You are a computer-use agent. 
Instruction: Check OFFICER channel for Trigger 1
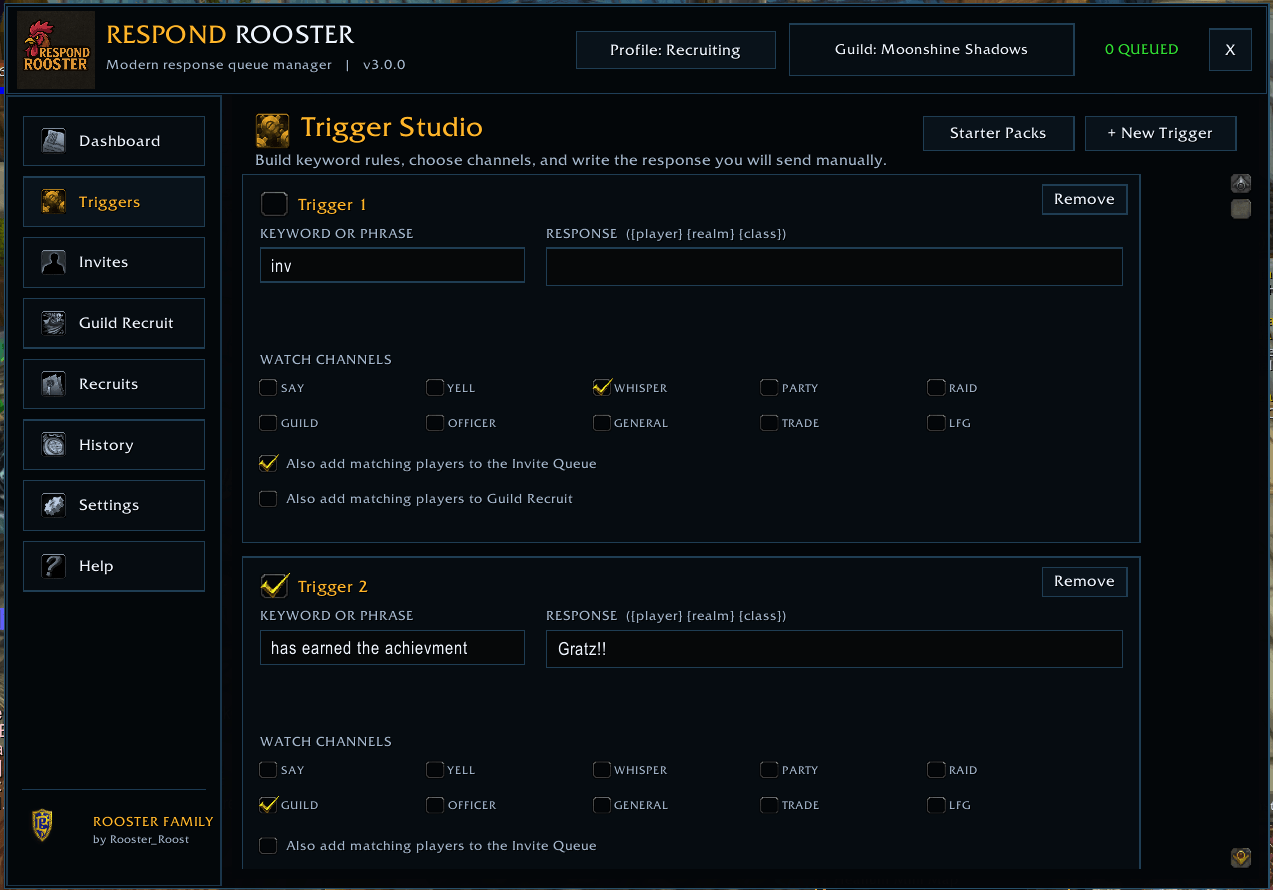pyautogui.click(x=435, y=423)
